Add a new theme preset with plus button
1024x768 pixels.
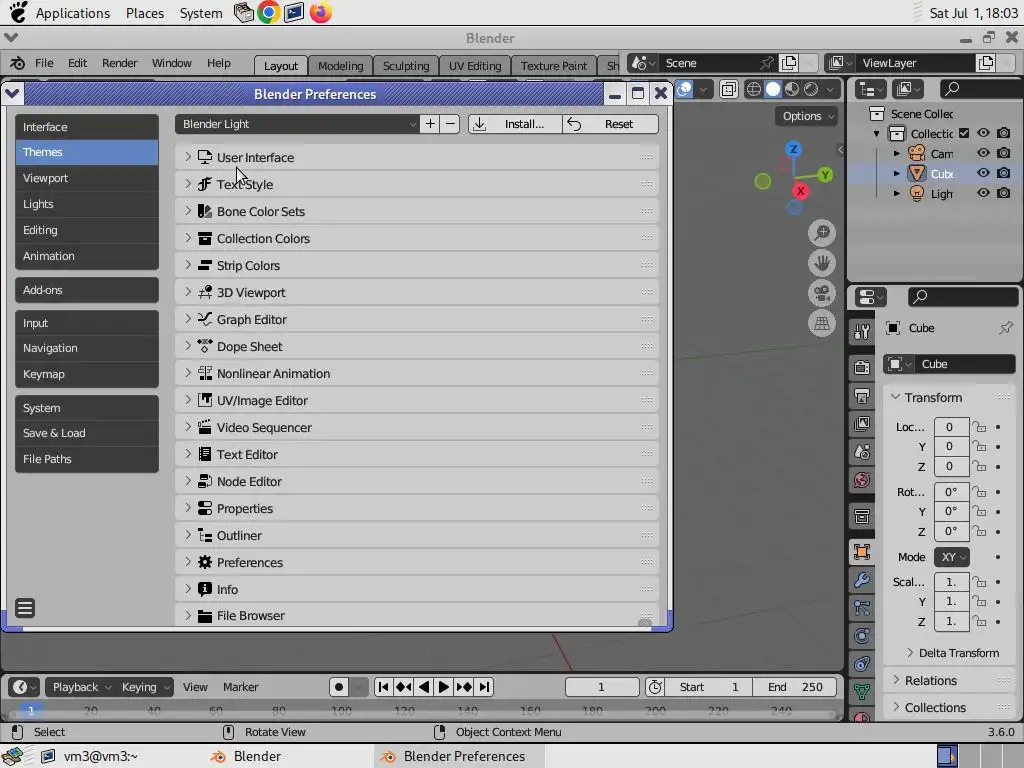(x=430, y=124)
